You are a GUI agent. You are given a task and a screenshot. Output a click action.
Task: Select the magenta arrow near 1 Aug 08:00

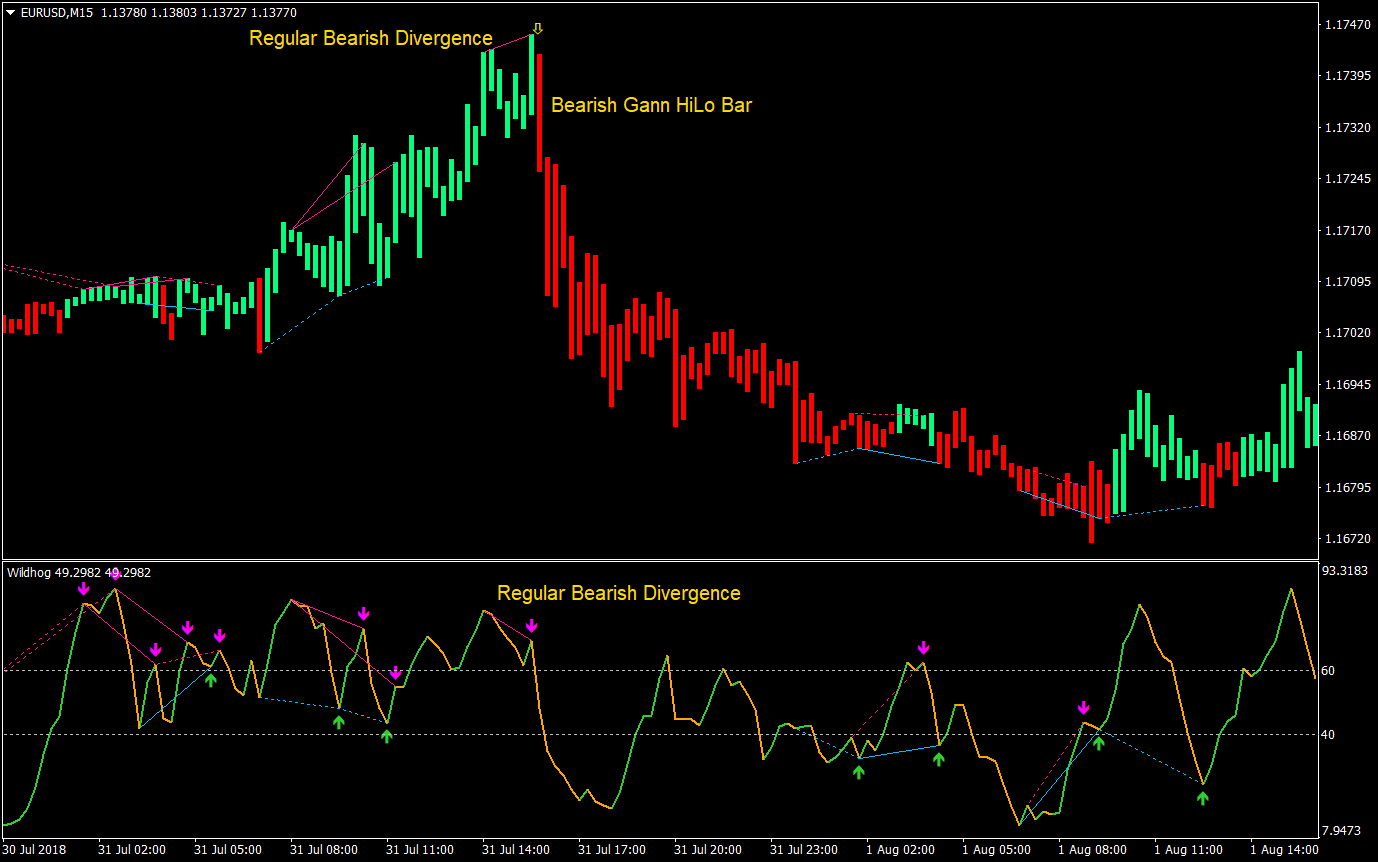(1085, 708)
